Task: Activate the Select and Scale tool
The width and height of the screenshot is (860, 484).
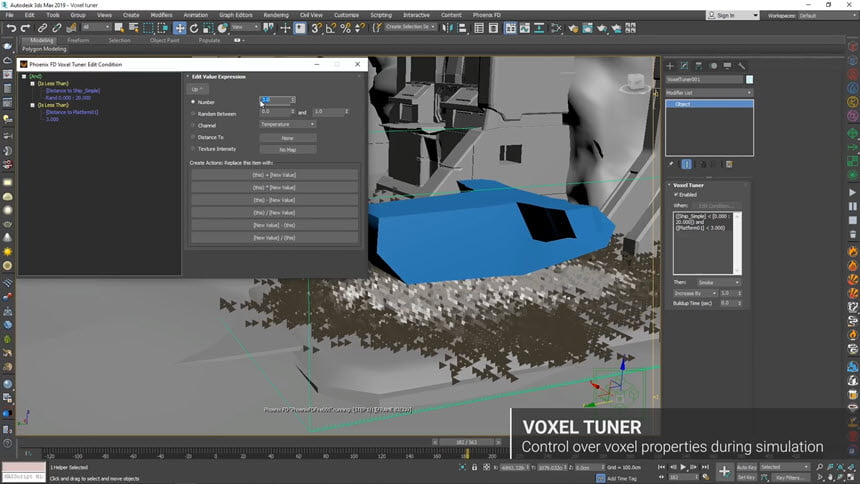Action: click(x=208, y=28)
